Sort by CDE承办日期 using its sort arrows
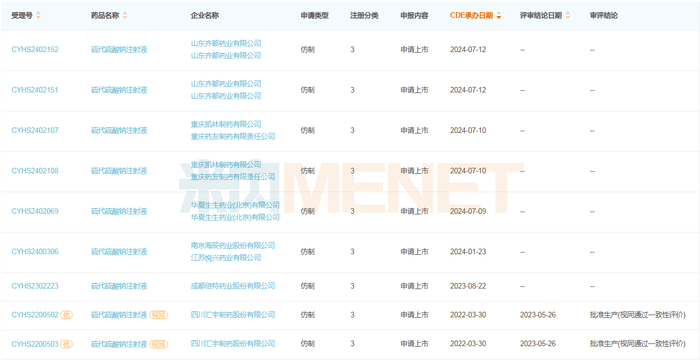 coord(499,16)
